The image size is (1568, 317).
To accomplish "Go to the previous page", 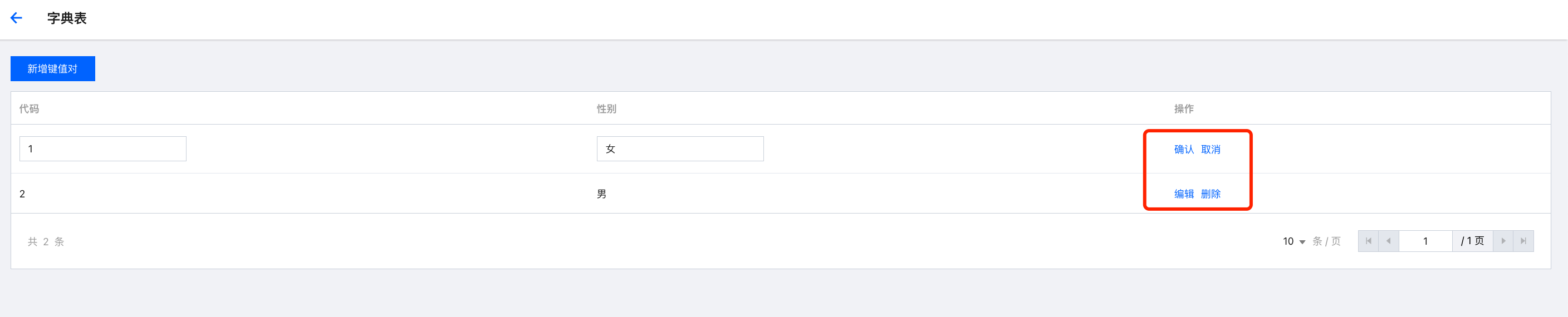I will coord(1389,241).
